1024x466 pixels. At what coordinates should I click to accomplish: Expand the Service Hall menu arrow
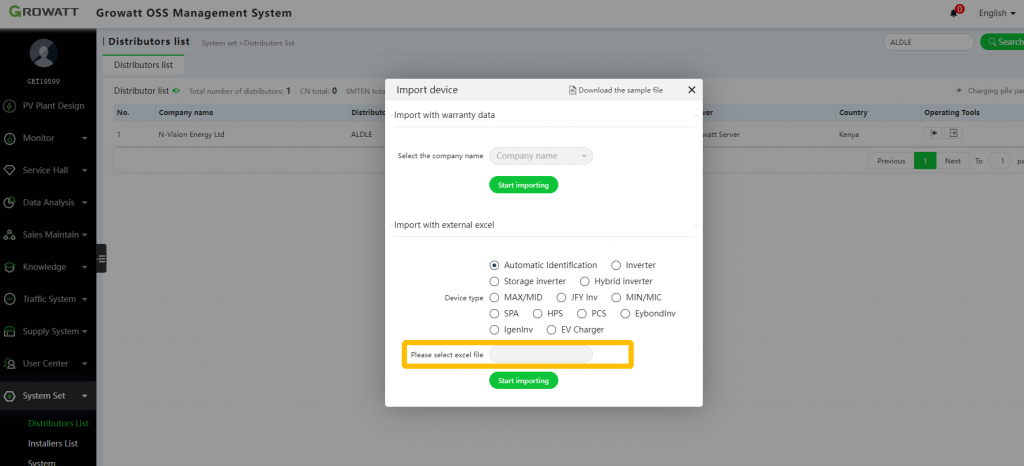coord(85,170)
